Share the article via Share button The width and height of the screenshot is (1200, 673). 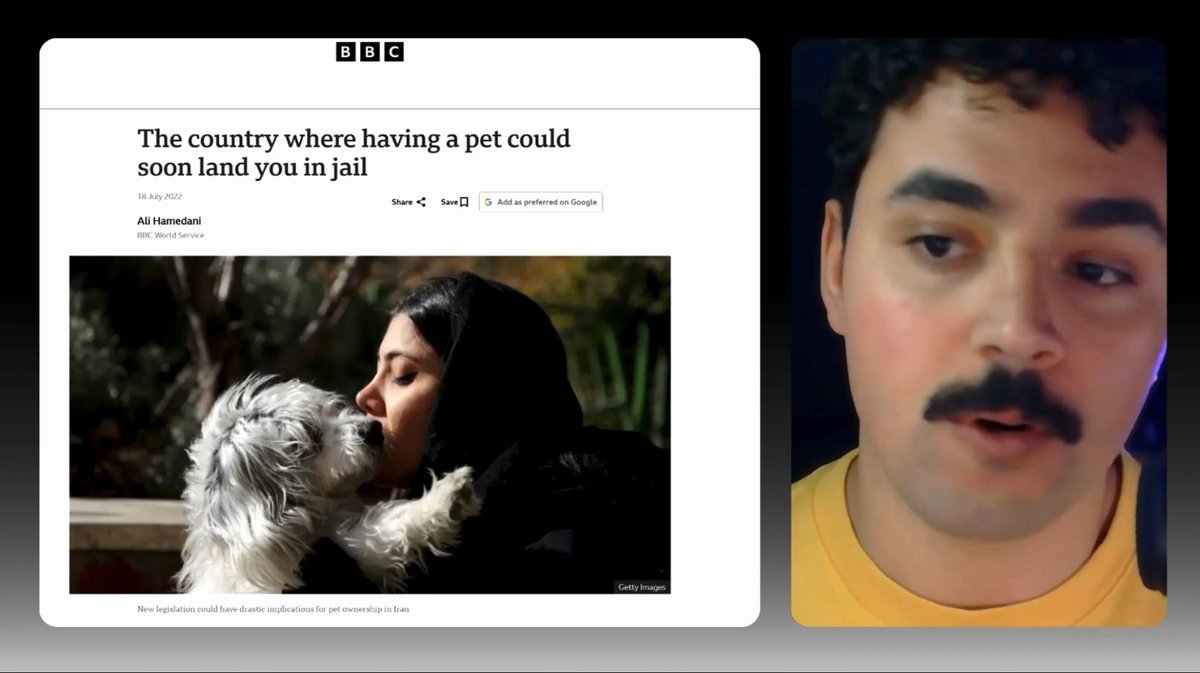coord(408,202)
